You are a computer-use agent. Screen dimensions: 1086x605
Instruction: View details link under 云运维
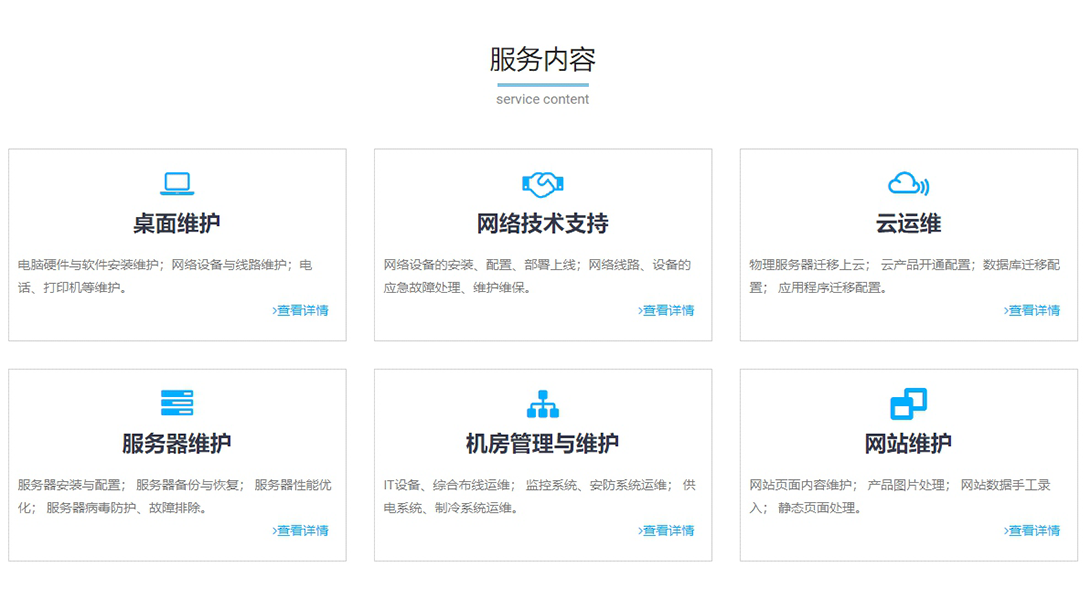(x=1032, y=311)
